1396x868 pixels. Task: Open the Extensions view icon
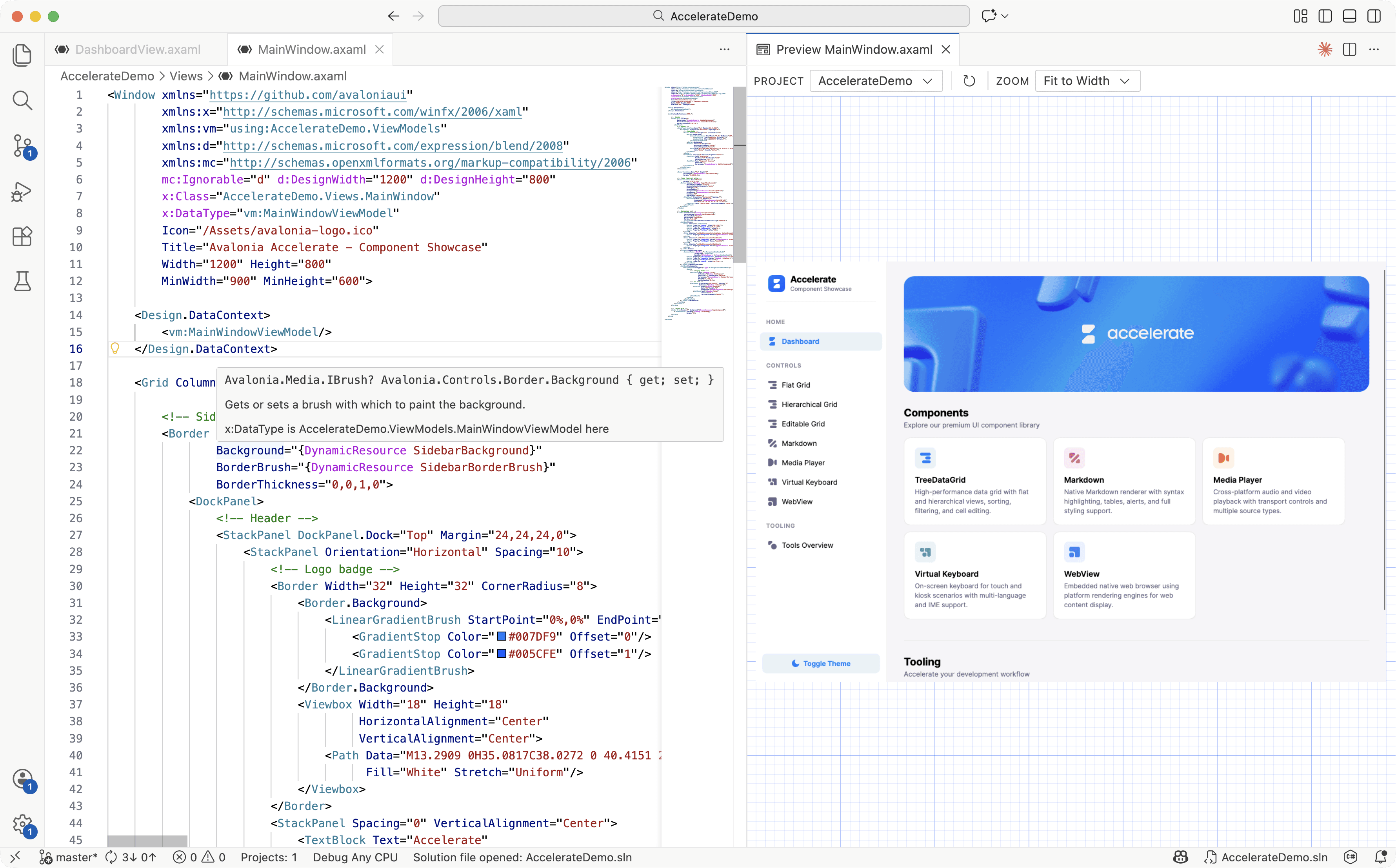(22, 236)
